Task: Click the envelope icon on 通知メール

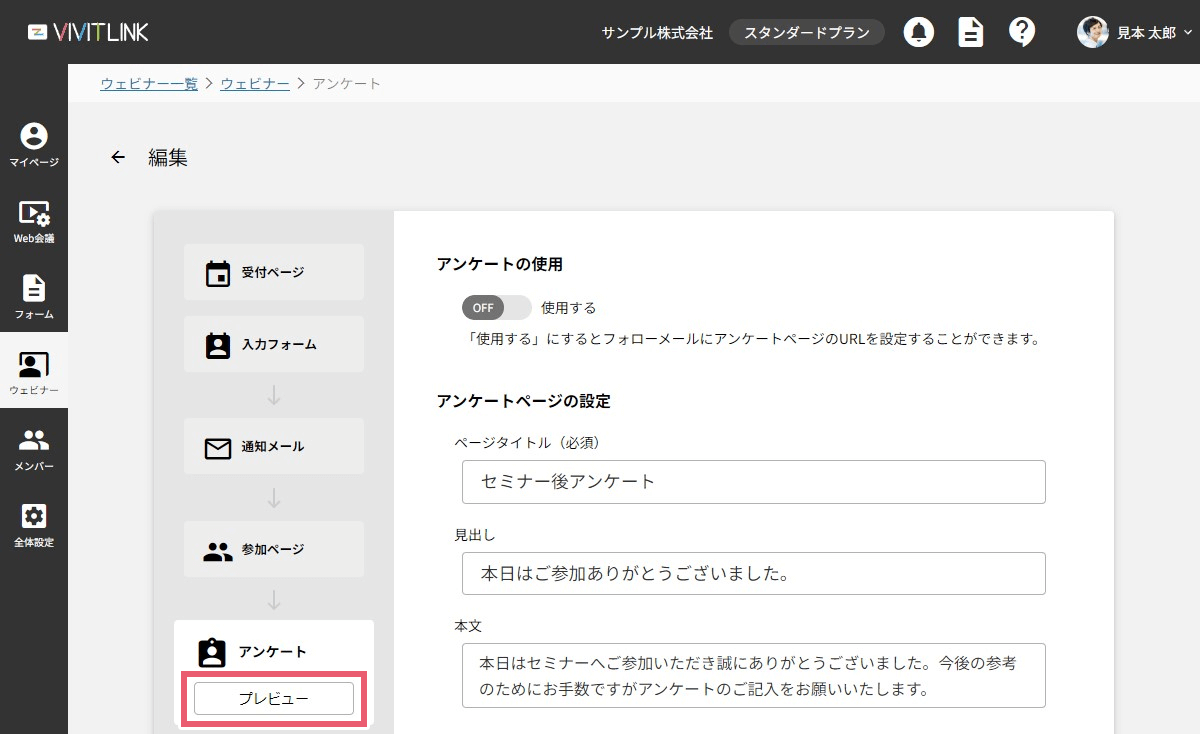Action: [x=218, y=447]
